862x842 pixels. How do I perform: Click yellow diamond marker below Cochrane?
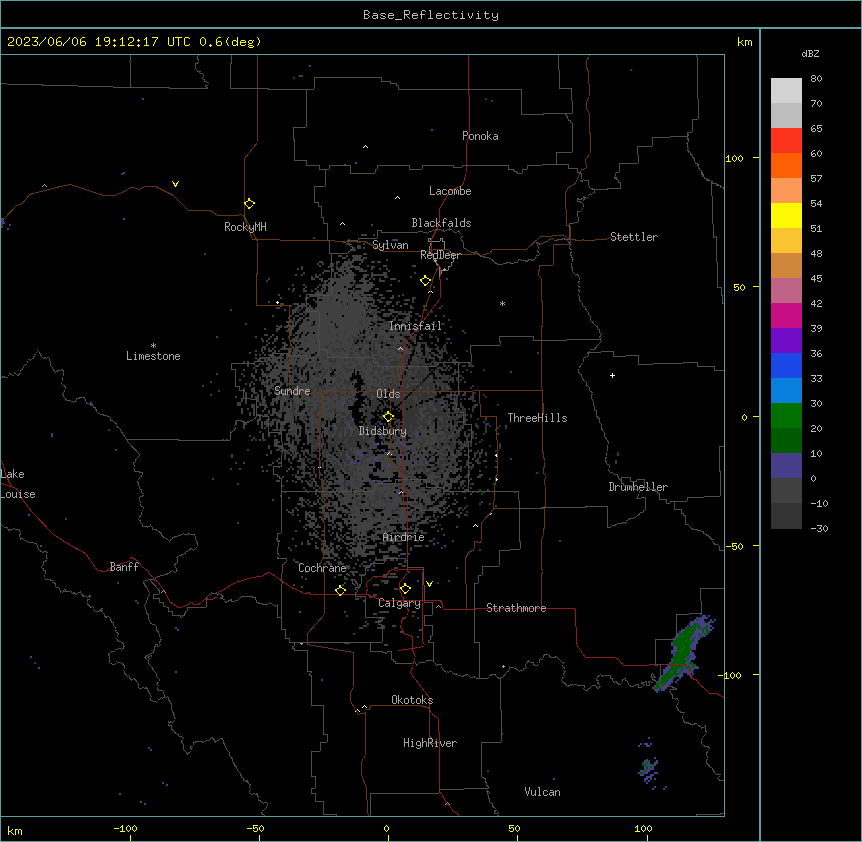340,590
